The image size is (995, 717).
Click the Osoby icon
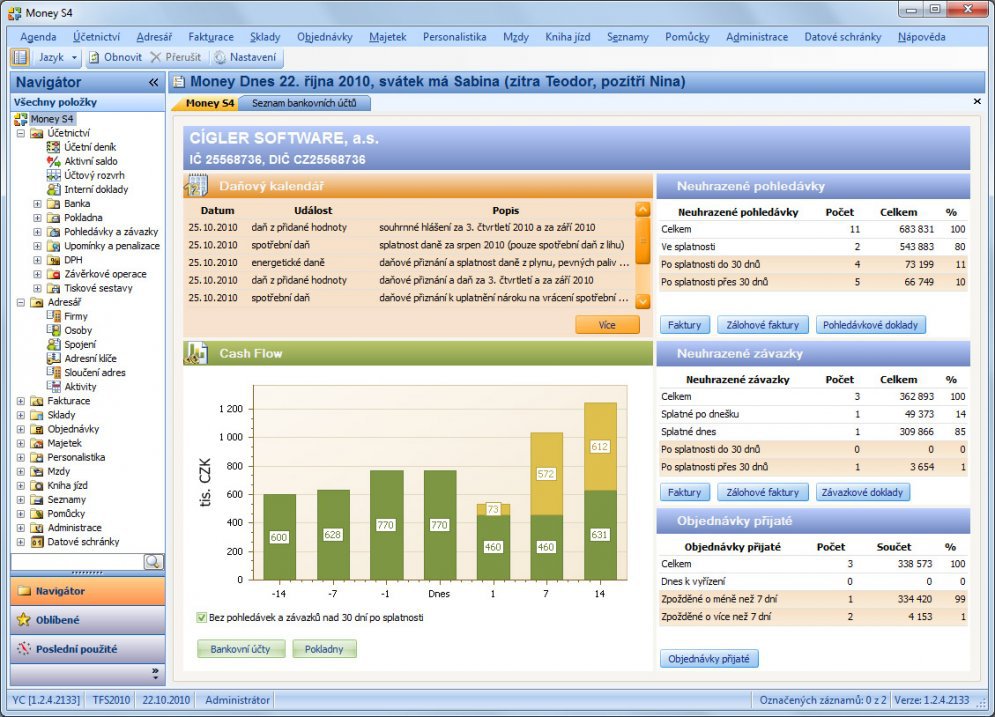[54, 330]
